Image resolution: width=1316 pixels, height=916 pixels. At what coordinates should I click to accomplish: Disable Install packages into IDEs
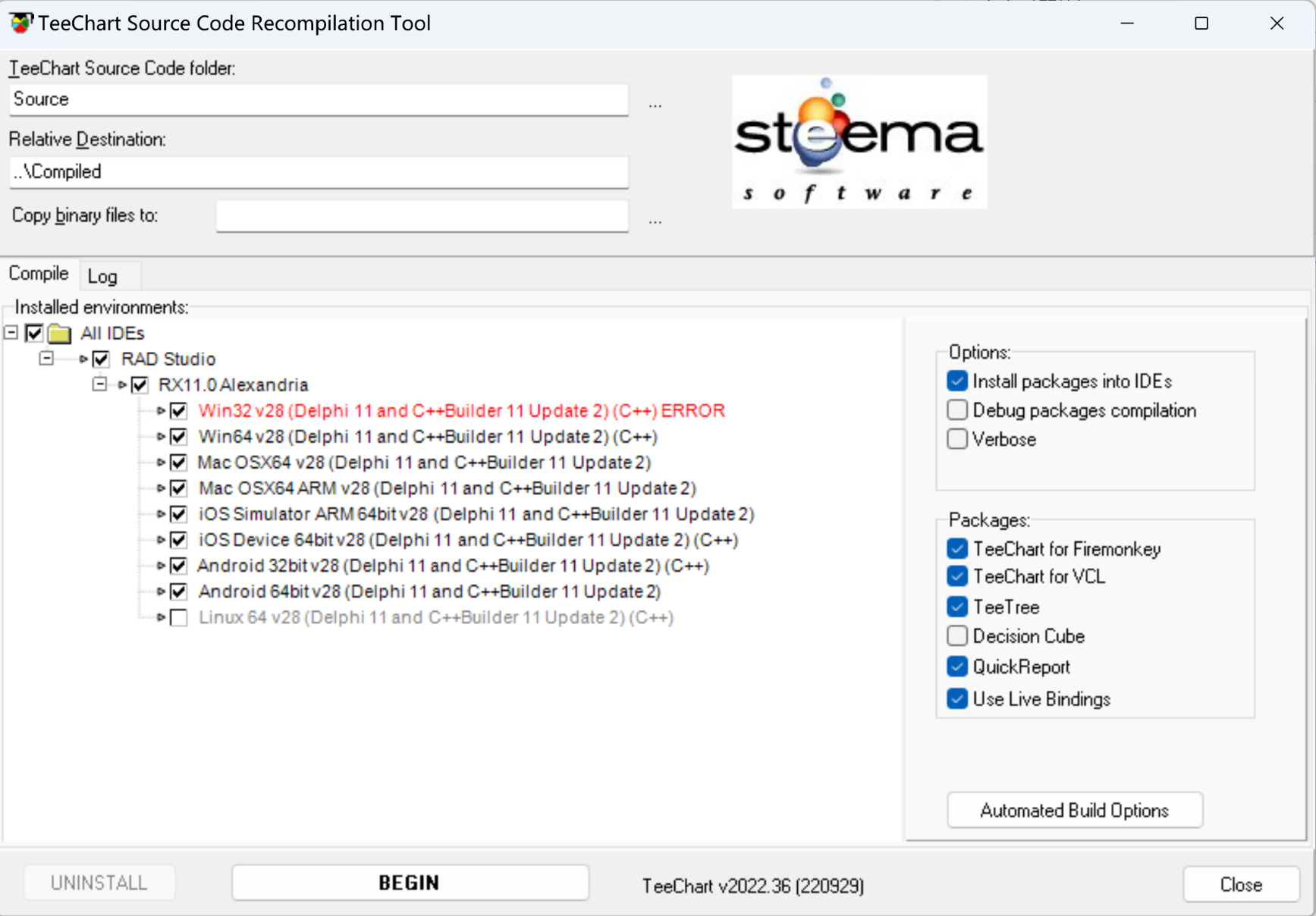tap(957, 381)
